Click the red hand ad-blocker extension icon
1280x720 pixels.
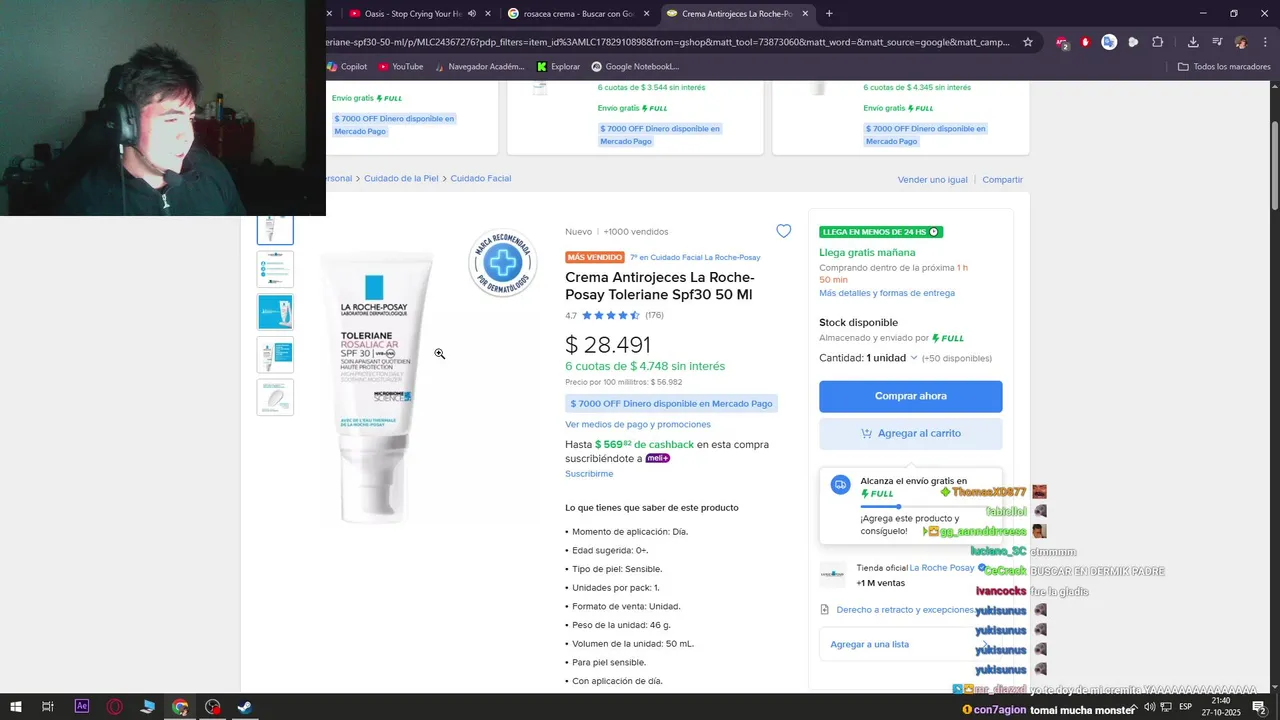pos(1085,42)
